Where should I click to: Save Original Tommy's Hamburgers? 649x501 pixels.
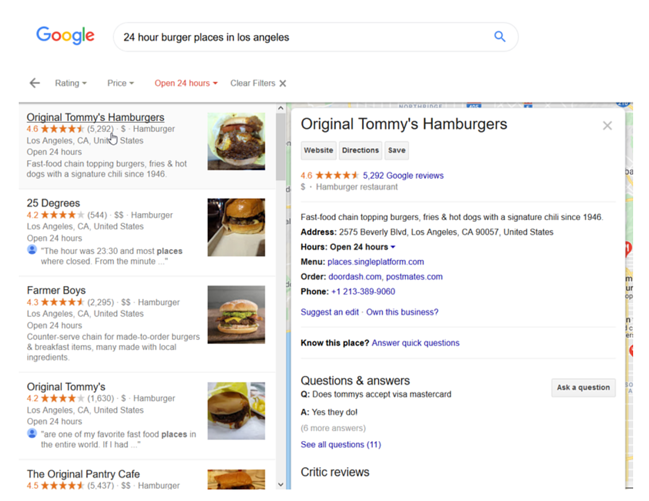397,150
